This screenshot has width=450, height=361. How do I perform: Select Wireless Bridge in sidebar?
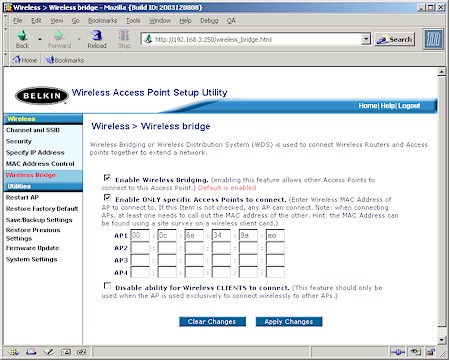(31, 175)
